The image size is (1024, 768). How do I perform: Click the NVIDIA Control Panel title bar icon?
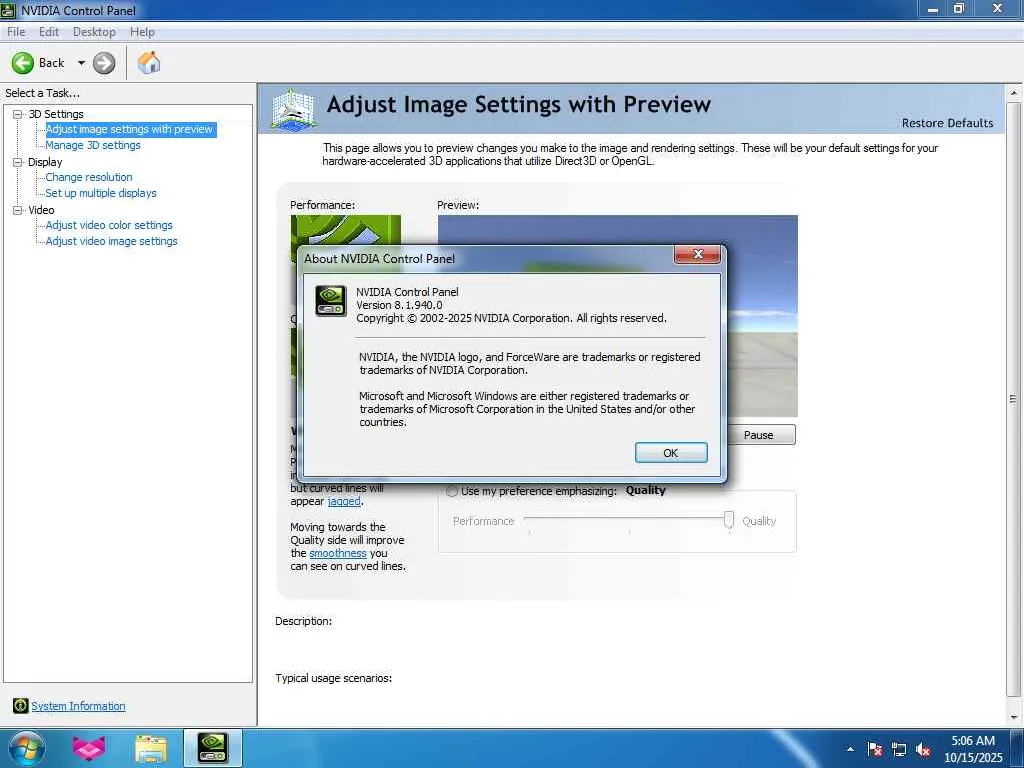(x=8, y=10)
